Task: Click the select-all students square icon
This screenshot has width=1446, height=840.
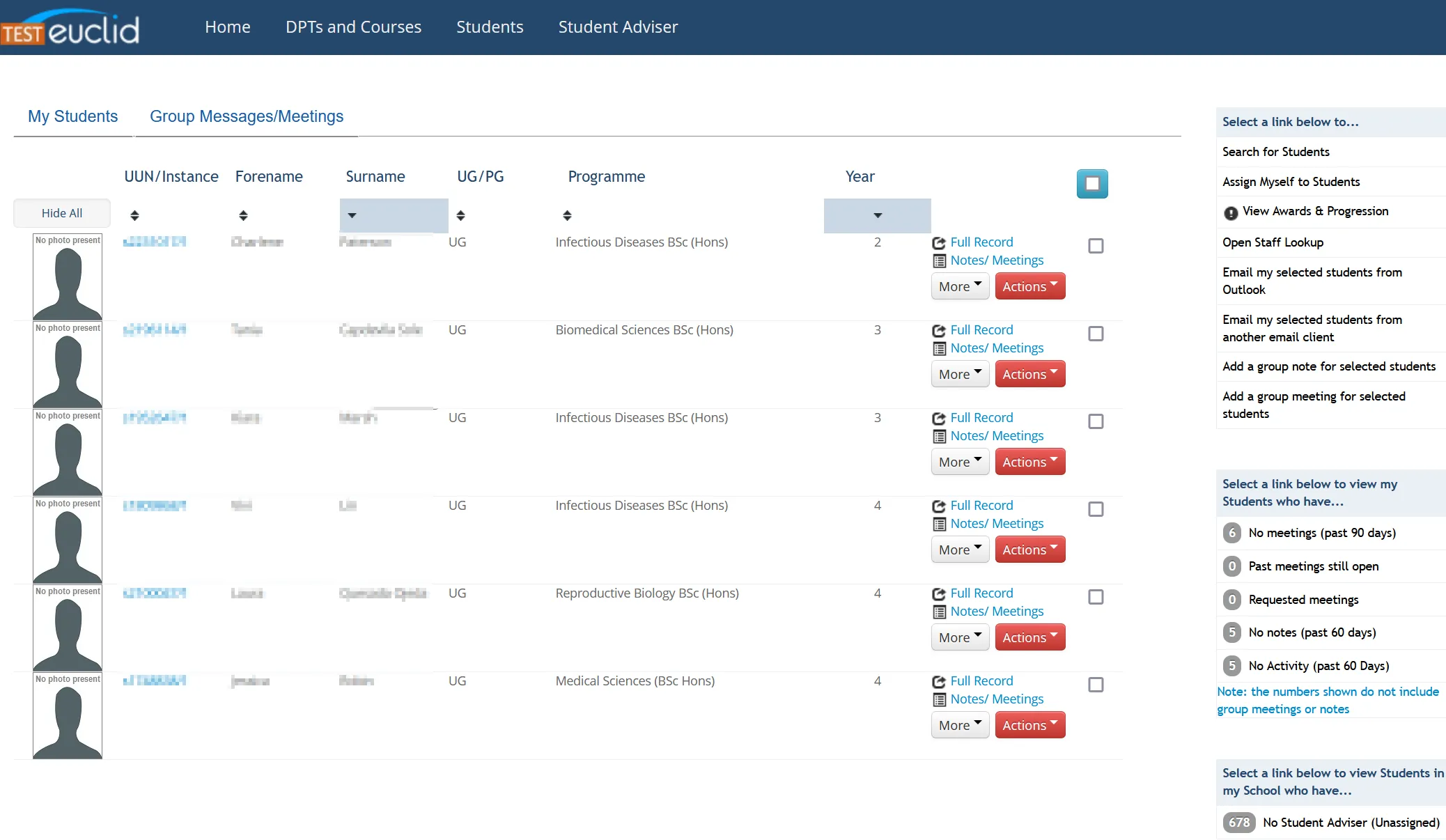Action: [1091, 184]
